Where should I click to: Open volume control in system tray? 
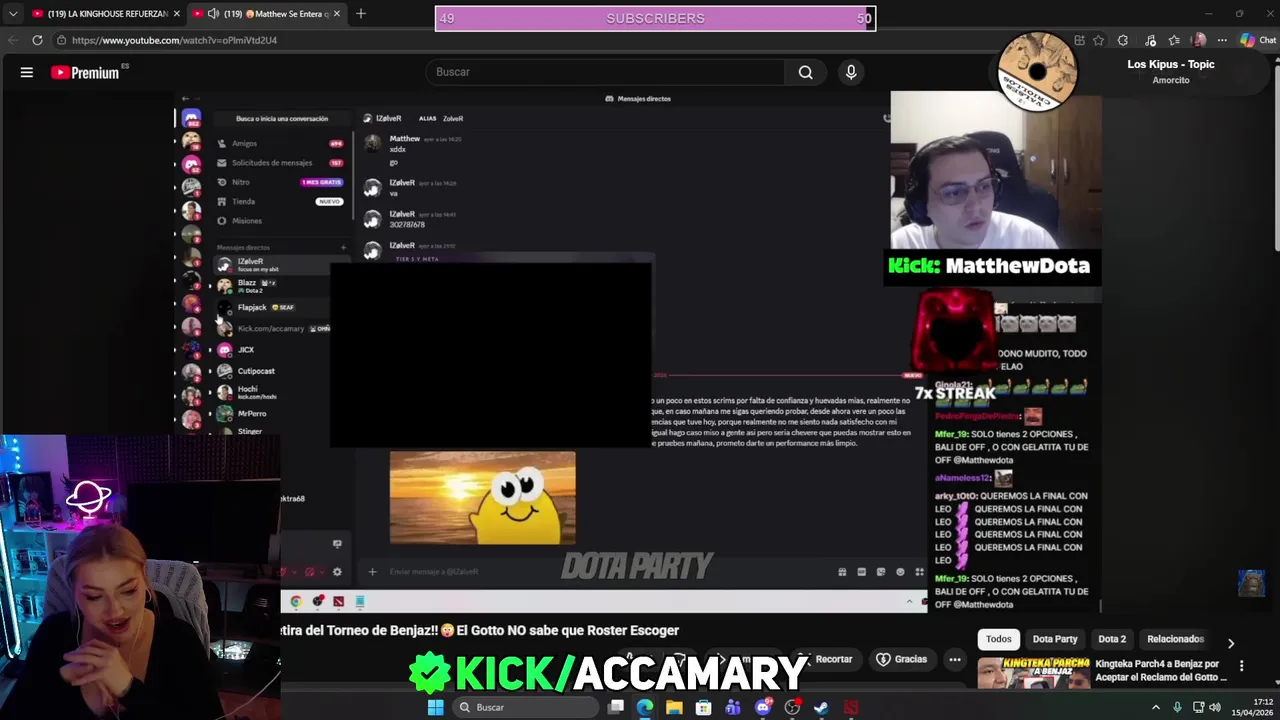(x=1215, y=707)
